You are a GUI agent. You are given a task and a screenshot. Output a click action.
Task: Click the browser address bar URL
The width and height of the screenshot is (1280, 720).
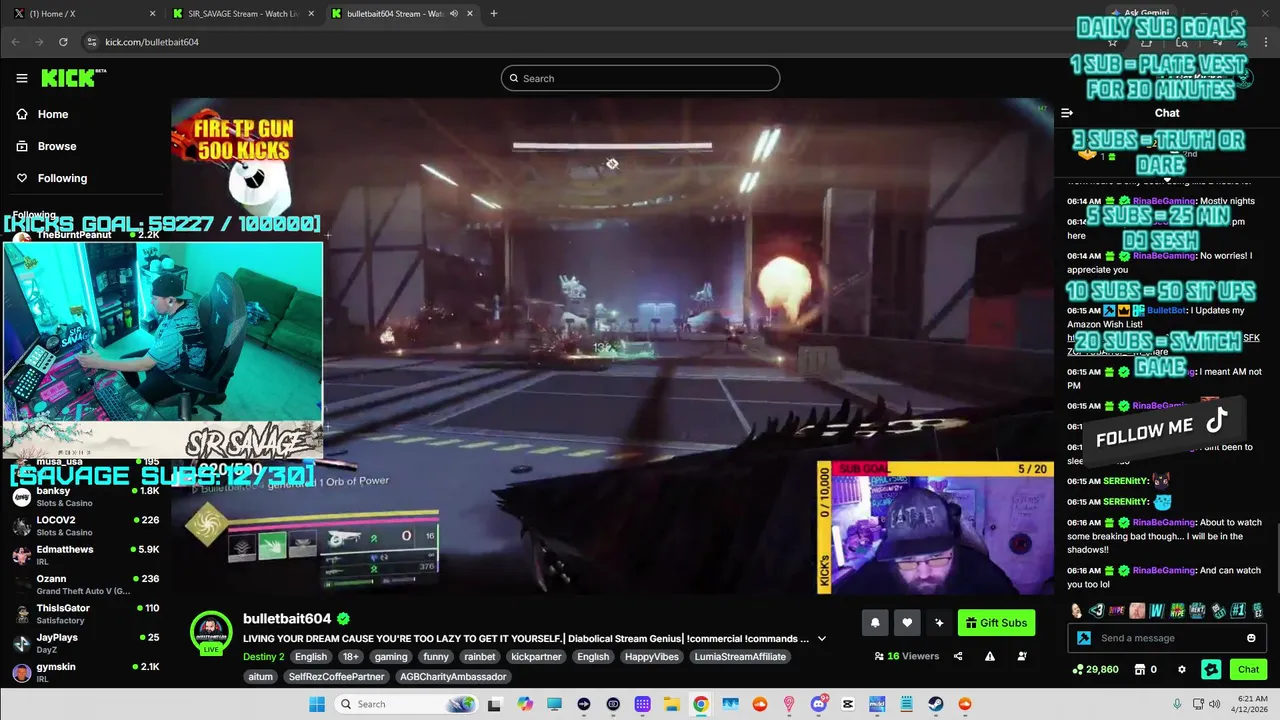(152, 42)
